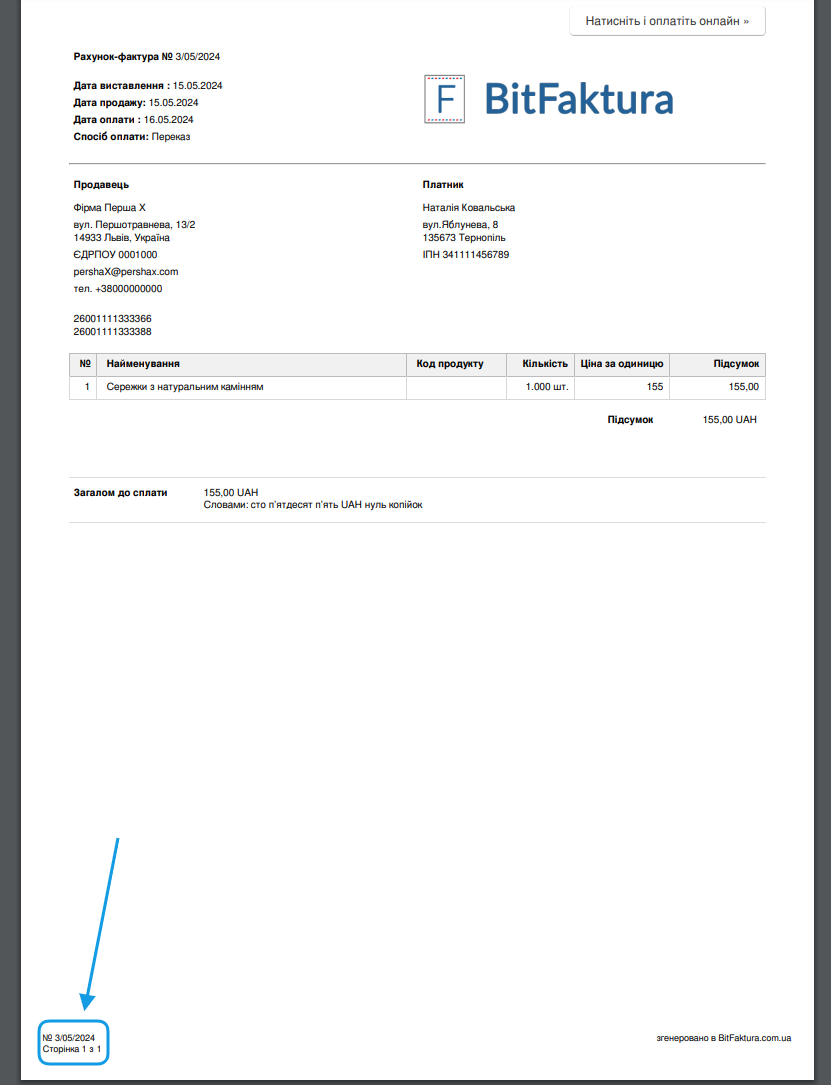Click the subtotal value '155,00 UAH' below table
The width and height of the screenshot is (831, 1085).
coord(730,419)
